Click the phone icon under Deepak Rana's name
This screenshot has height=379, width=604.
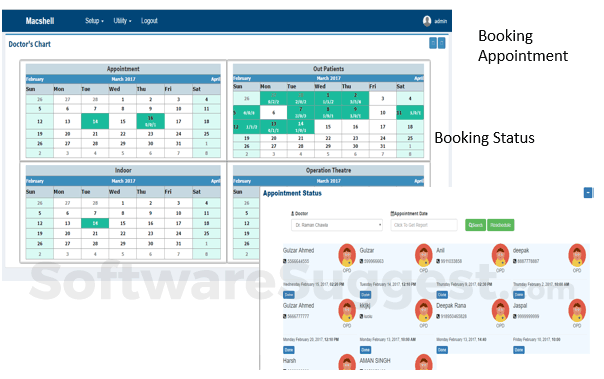[x=438, y=317]
